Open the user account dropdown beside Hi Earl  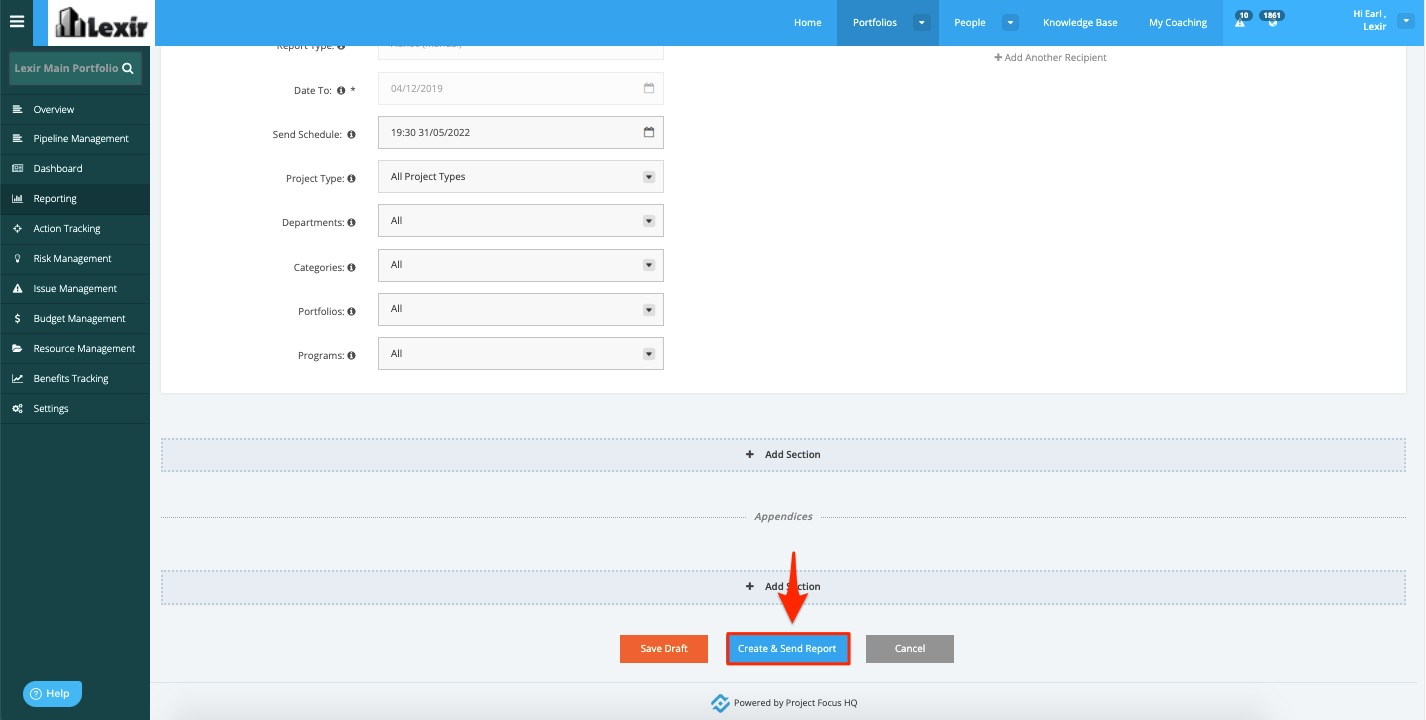[x=1407, y=21]
